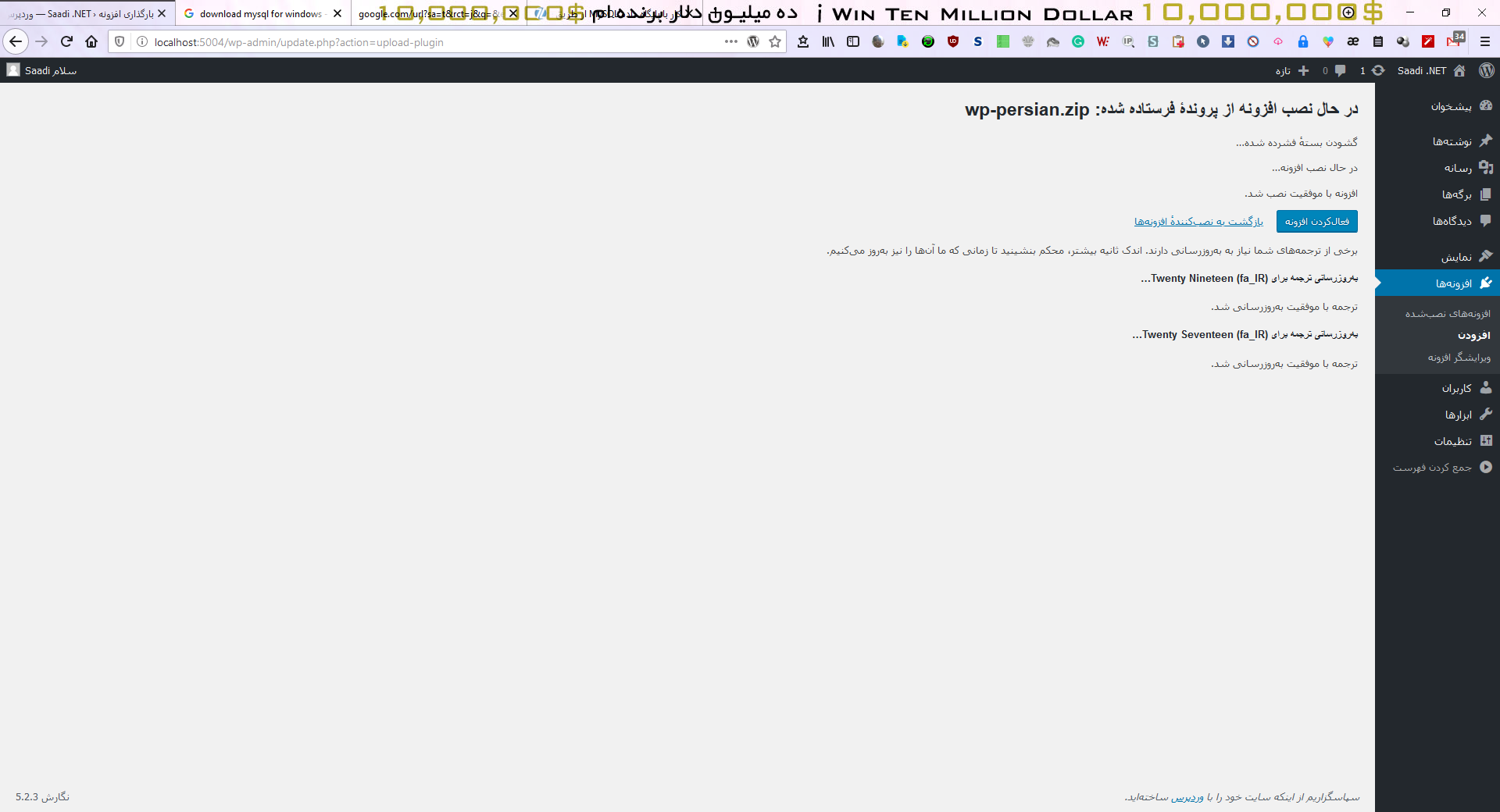The height and width of the screenshot is (812, 1500).
Task: Click the افزونه‌ها plugin plug icon
Action: pos(1487,283)
